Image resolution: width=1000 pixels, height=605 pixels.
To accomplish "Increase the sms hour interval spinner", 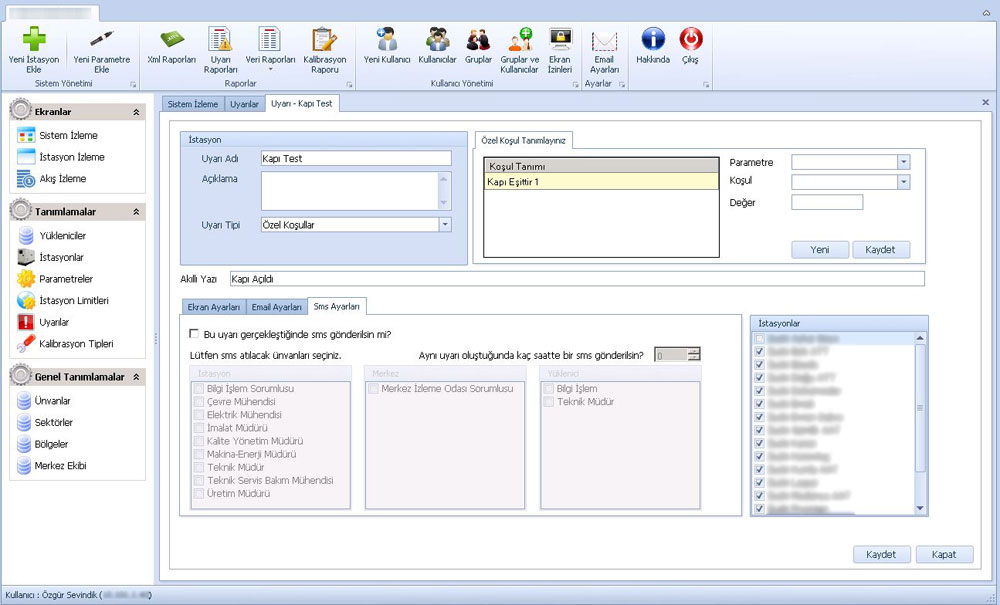I will 693,351.
